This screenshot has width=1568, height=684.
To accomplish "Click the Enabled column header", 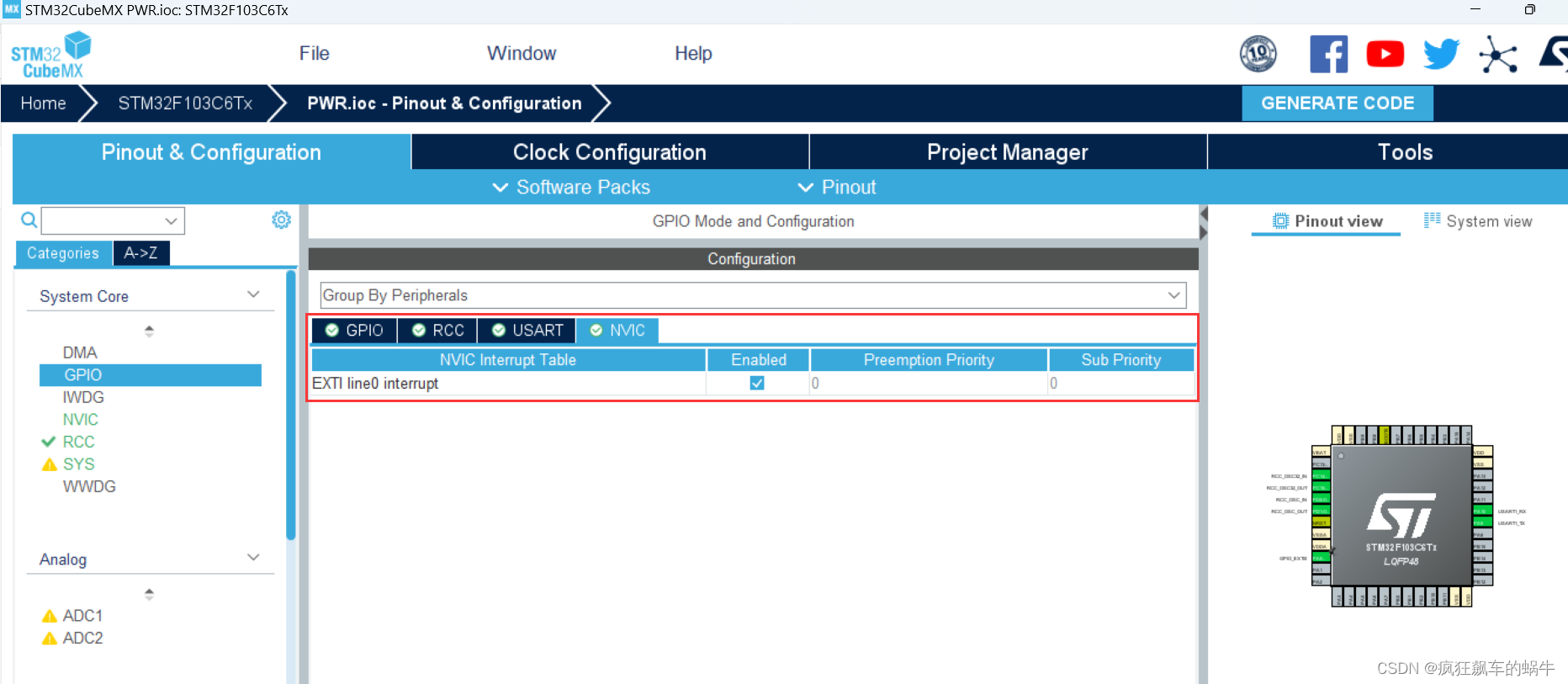I will coord(759,360).
